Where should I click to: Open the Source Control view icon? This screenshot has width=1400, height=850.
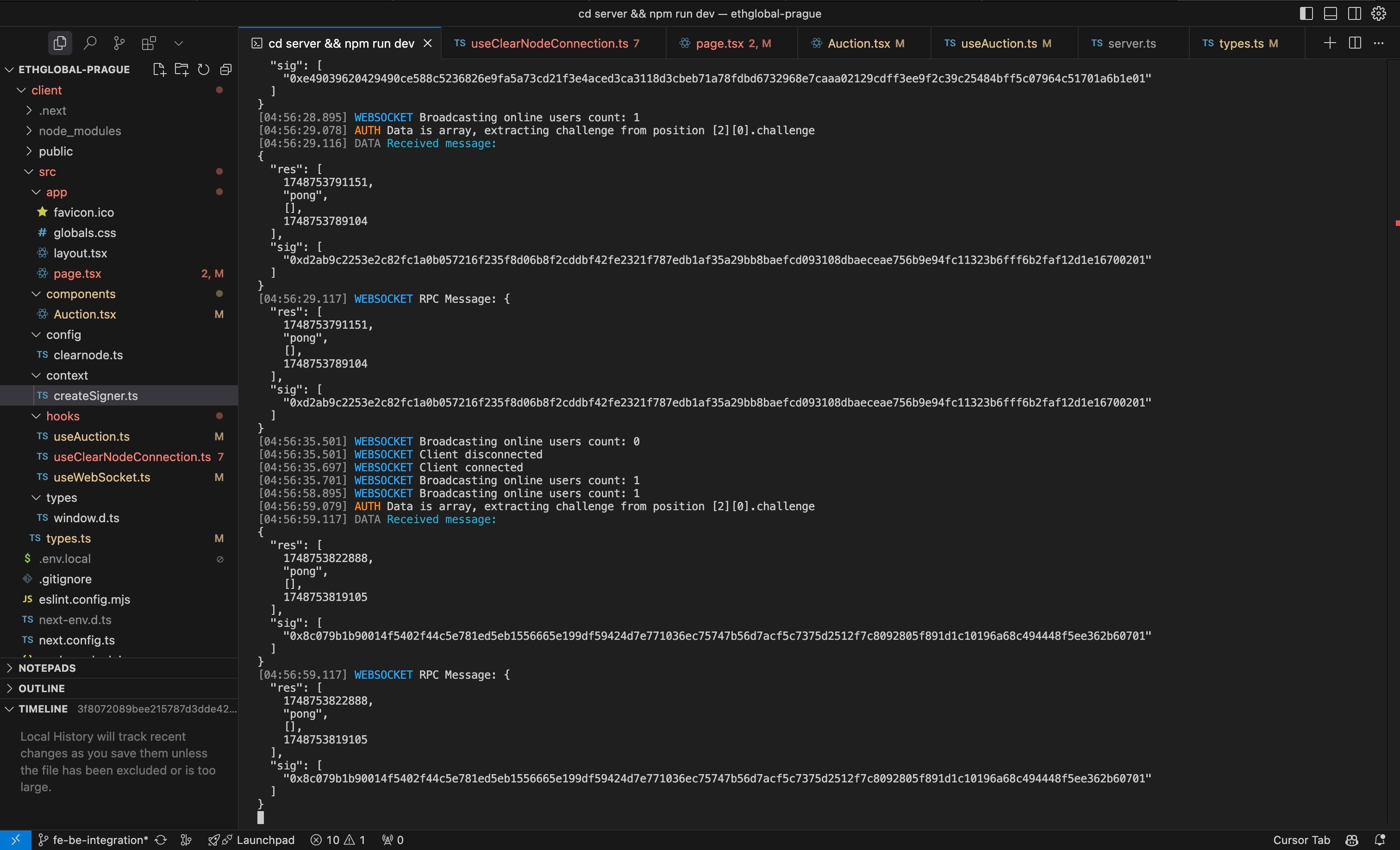point(119,43)
